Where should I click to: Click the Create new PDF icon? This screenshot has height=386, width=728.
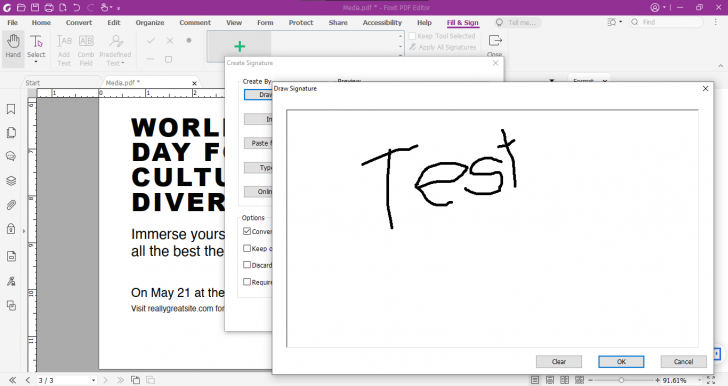(63, 7)
